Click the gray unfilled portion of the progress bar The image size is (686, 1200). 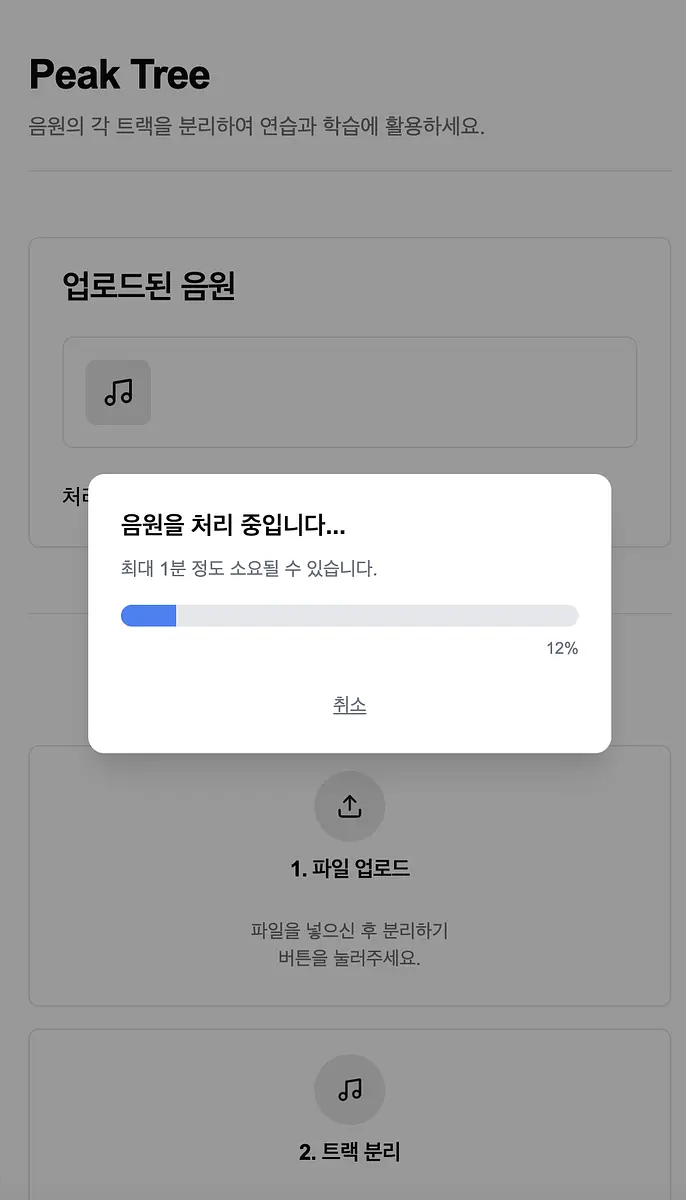(377, 615)
